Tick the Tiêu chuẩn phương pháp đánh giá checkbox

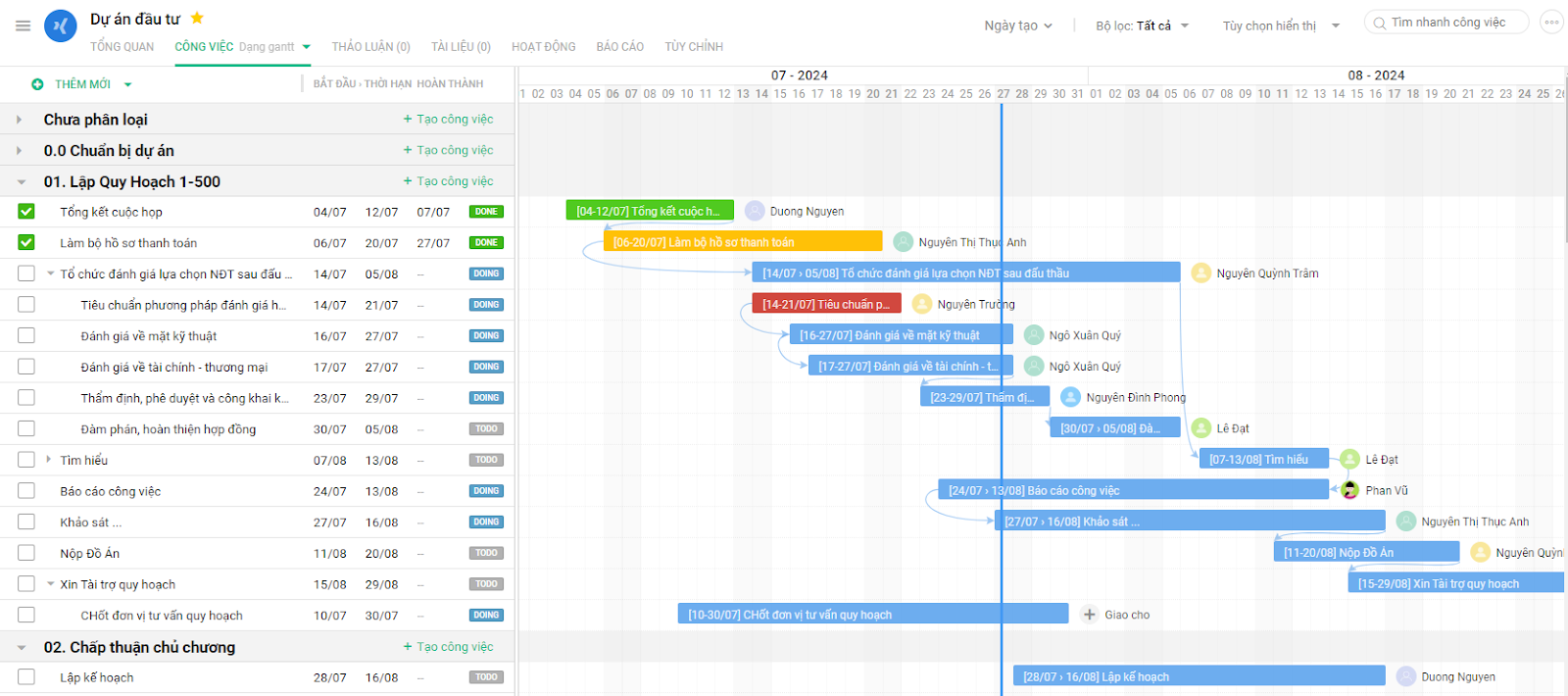point(26,305)
